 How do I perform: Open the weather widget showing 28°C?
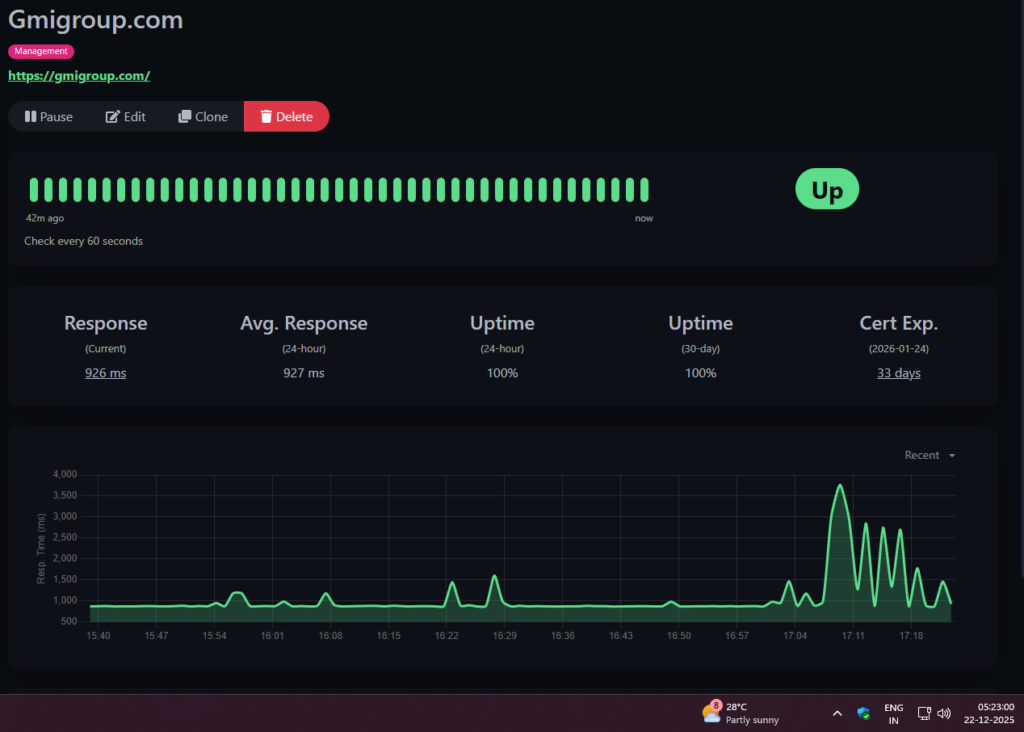point(740,712)
